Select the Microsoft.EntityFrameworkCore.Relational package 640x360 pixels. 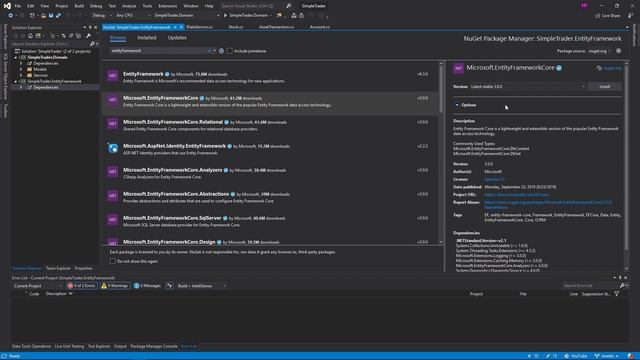[271, 126]
